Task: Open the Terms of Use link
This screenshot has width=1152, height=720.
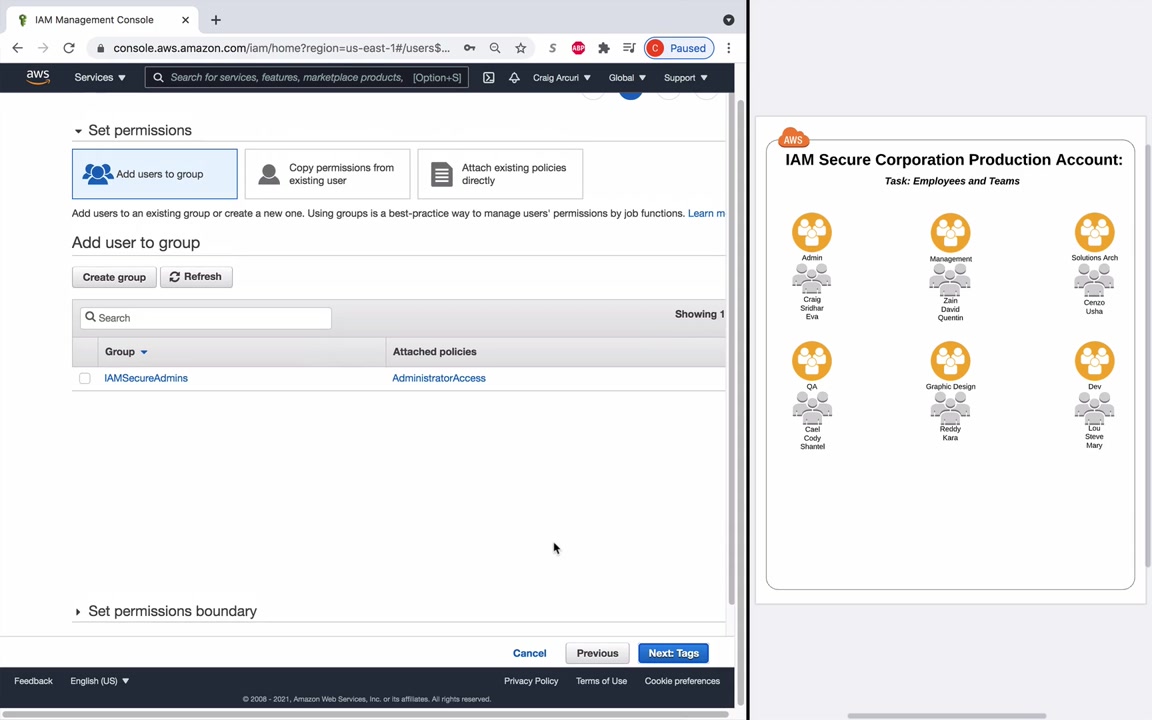Action: click(601, 681)
